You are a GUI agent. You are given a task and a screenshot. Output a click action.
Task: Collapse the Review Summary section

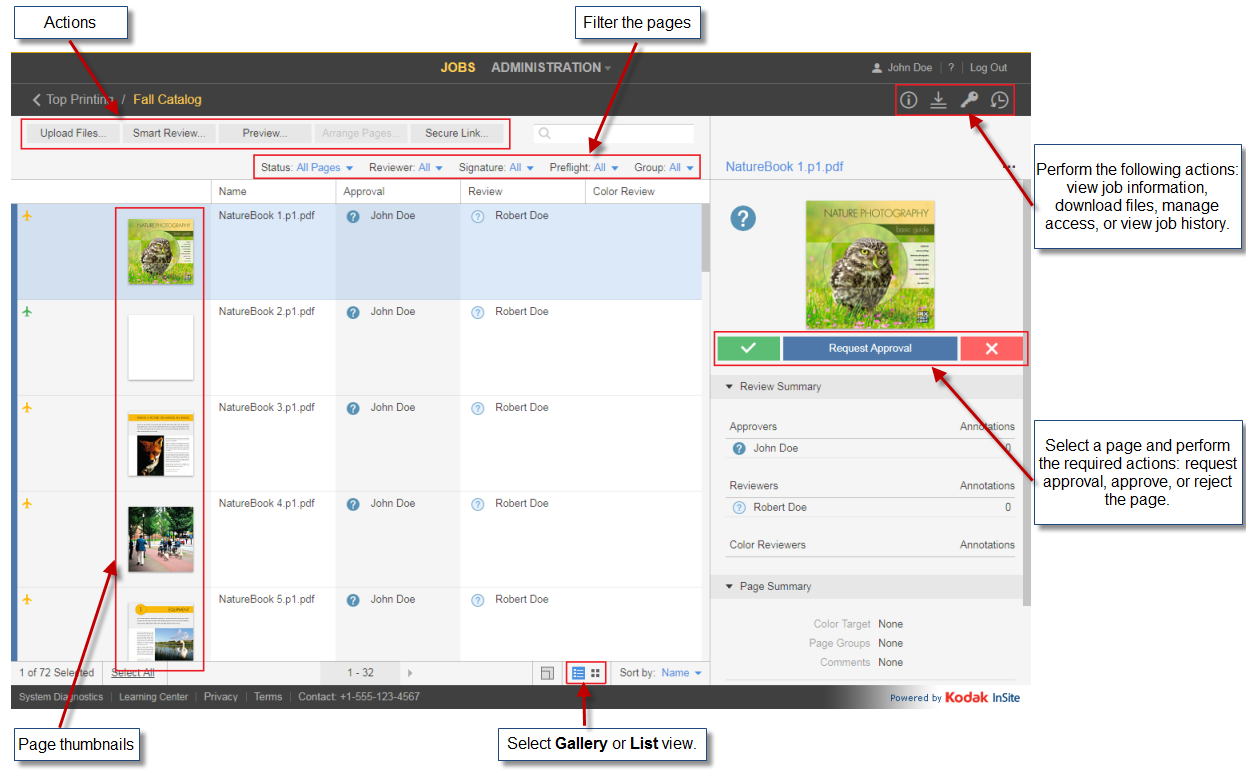[x=730, y=386]
